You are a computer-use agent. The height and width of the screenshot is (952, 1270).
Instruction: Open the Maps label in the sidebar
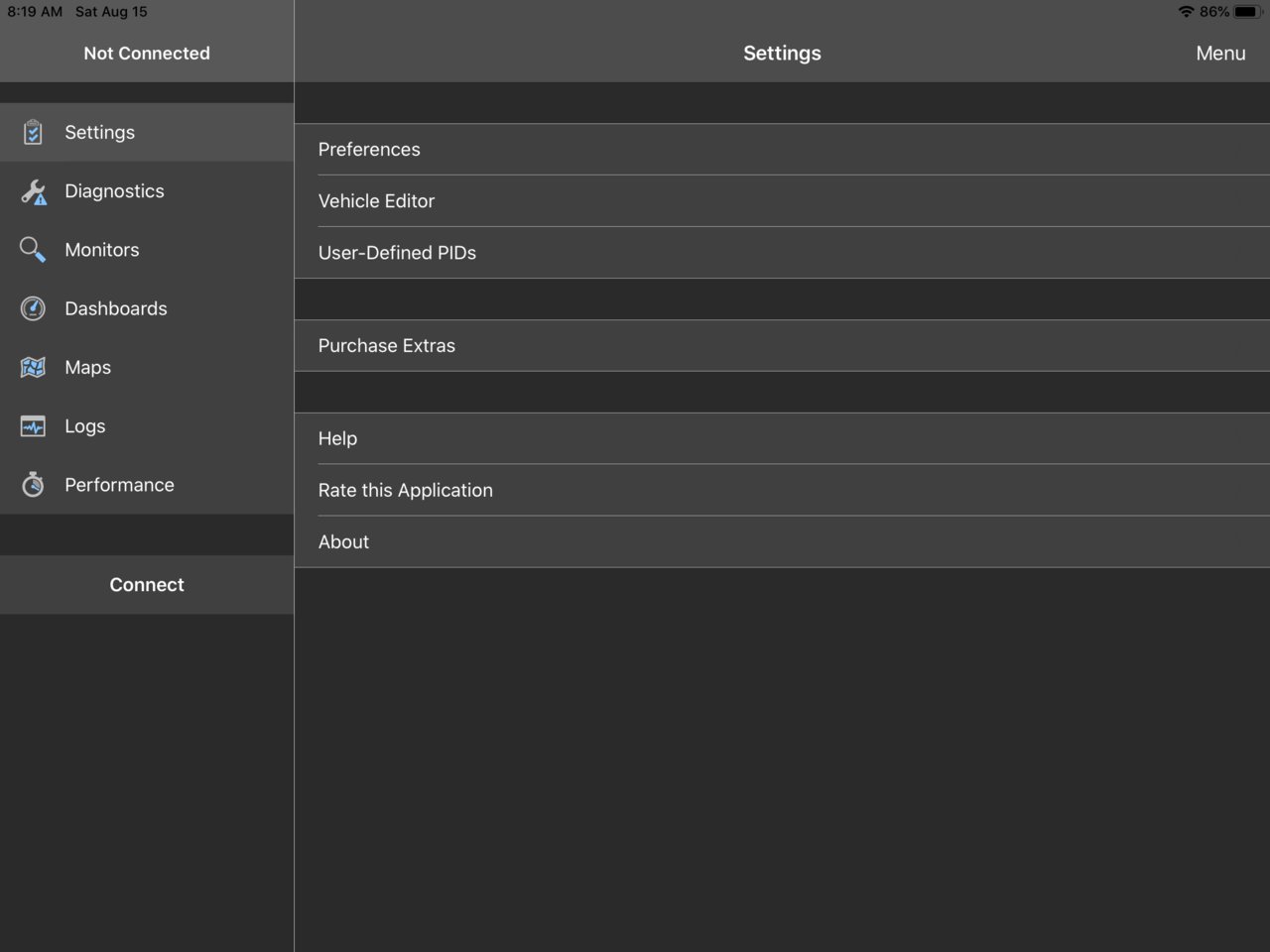click(88, 367)
